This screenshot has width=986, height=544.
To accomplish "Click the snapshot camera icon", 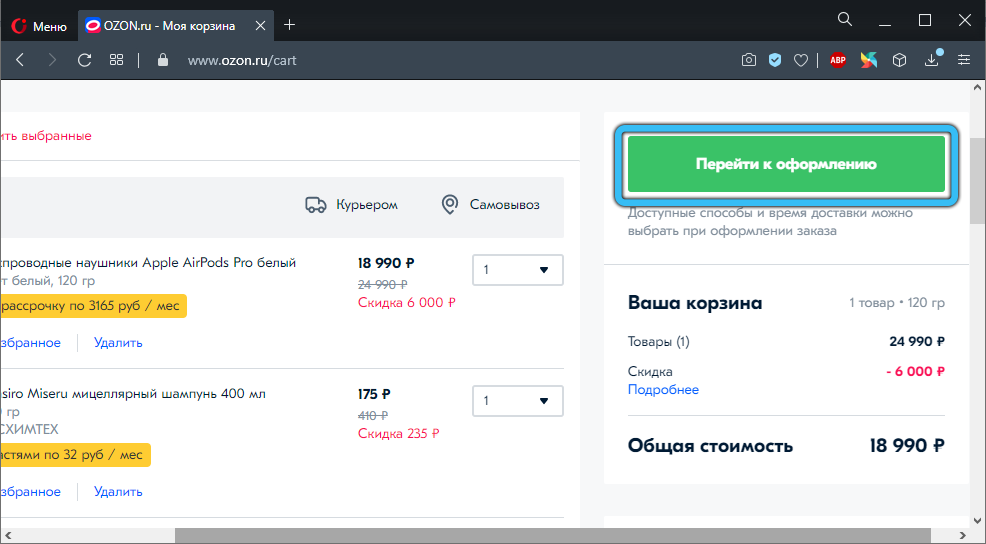I will click(x=748, y=60).
